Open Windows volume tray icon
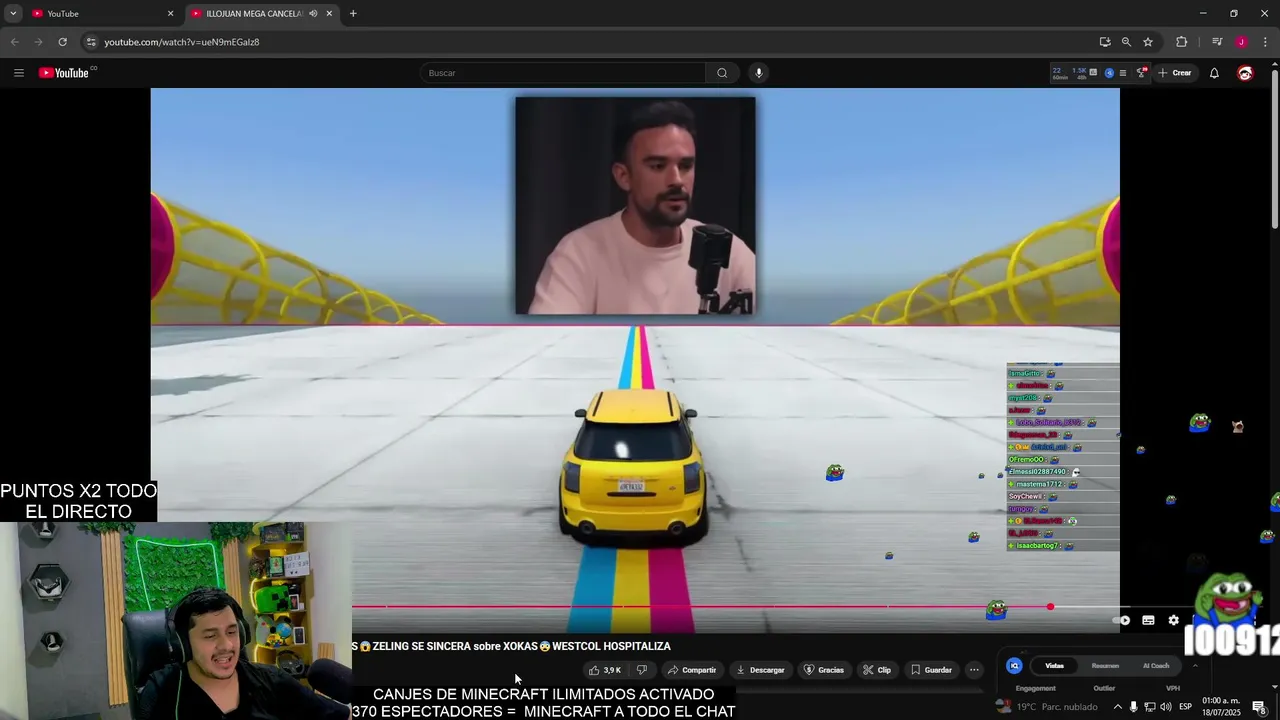Viewport: 1280px width, 720px height. click(x=1166, y=707)
